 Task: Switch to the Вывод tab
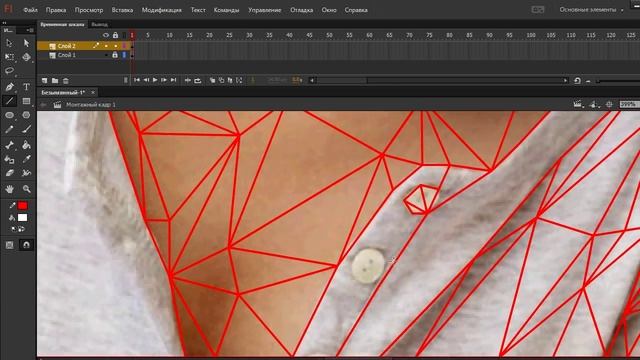tap(100, 24)
